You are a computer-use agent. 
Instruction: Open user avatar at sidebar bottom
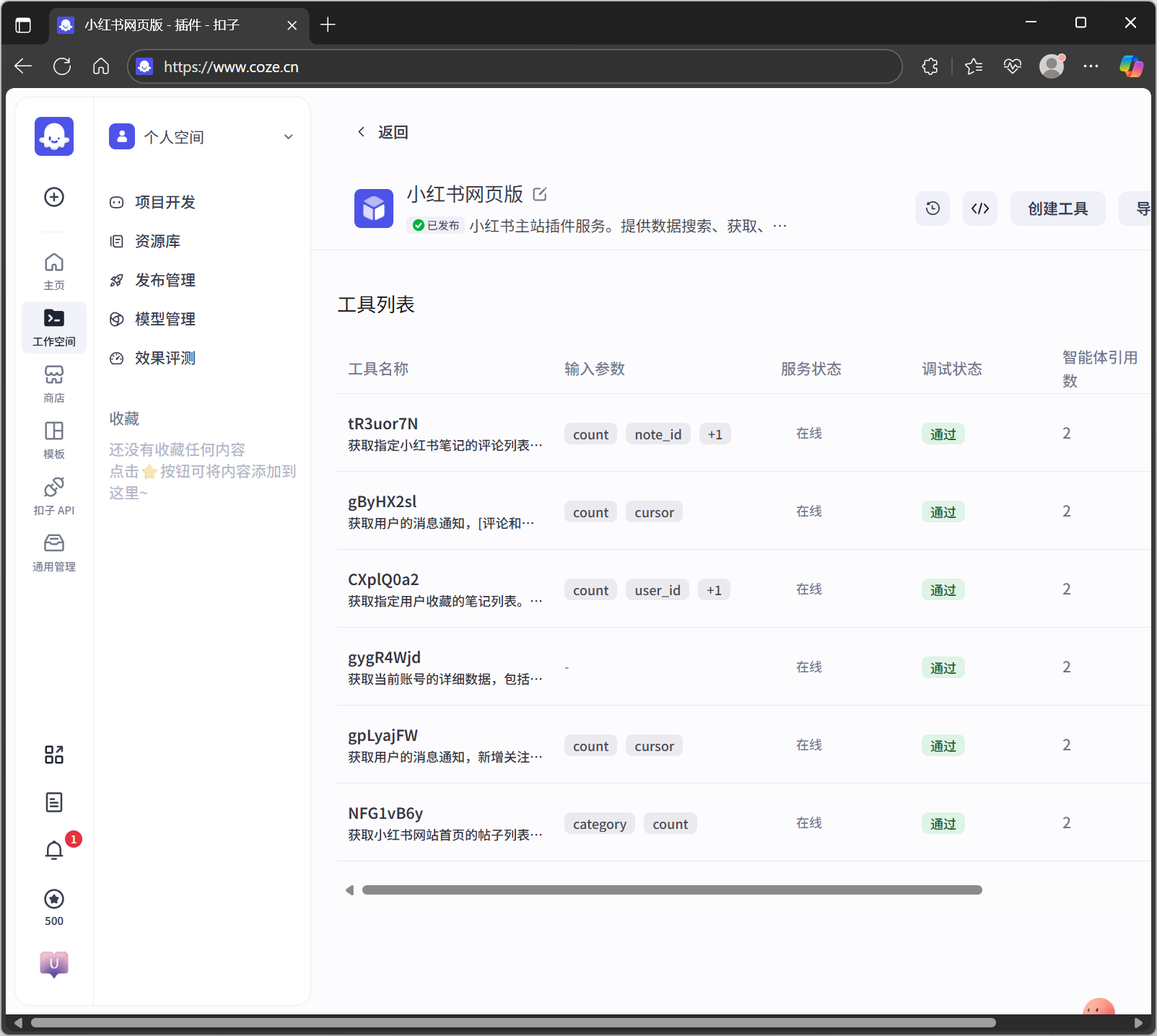[54, 965]
